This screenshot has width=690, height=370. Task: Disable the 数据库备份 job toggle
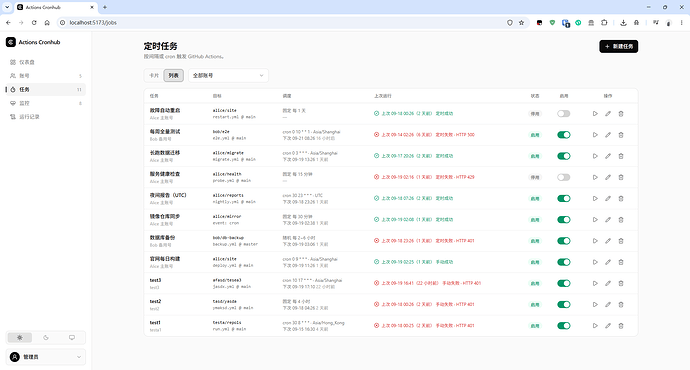(x=564, y=241)
